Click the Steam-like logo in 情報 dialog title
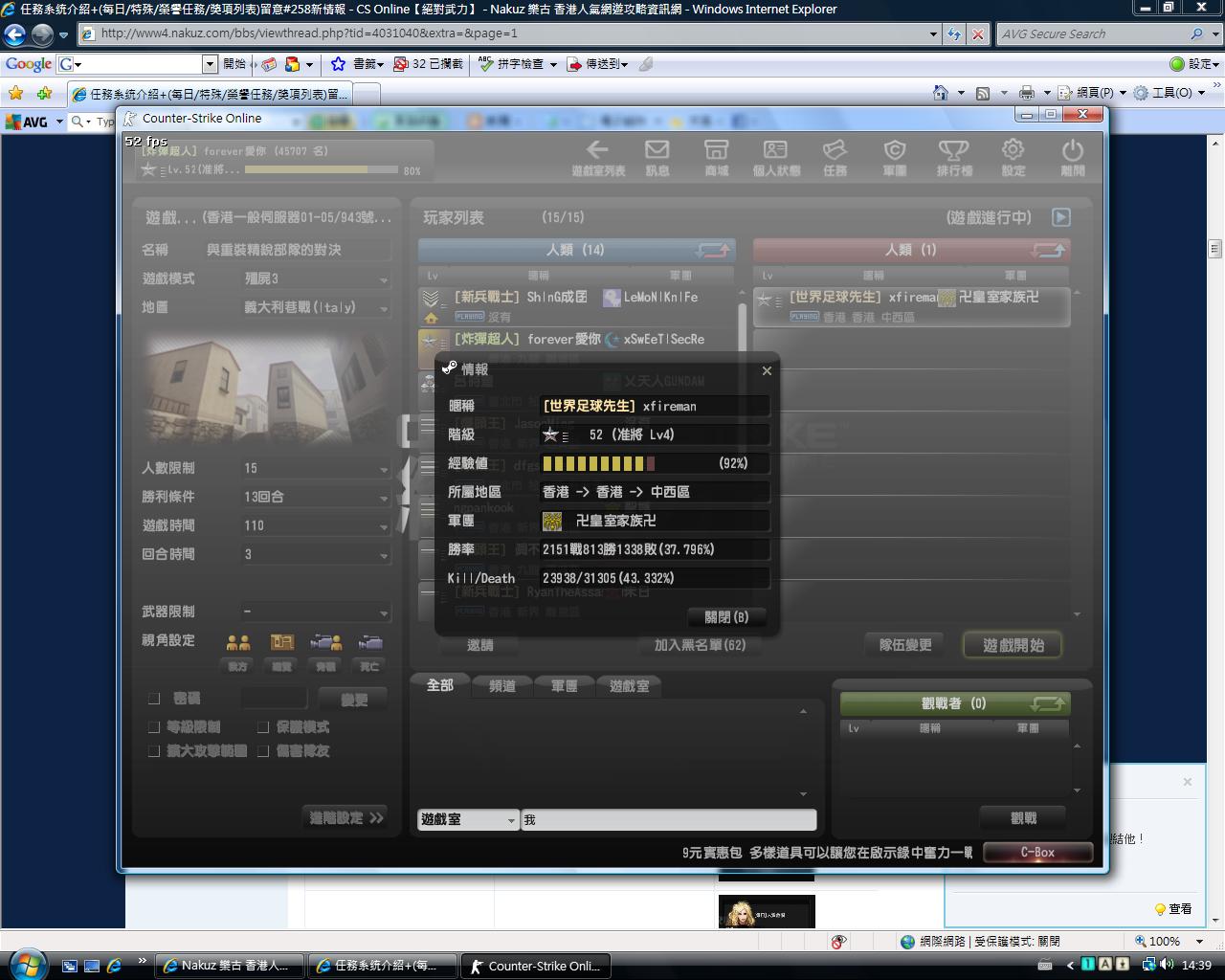Image resolution: width=1225 pixels, height=980 pixels. (449, 367)
